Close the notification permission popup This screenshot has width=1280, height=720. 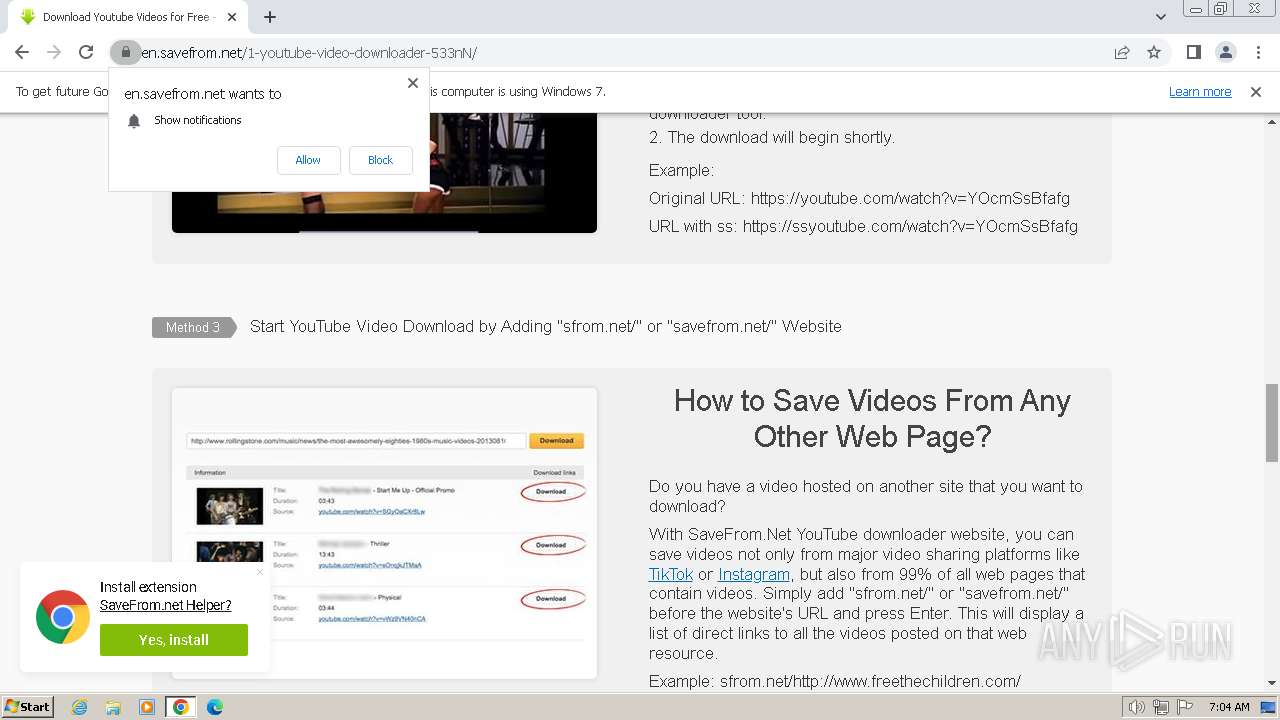coord(413,83)
